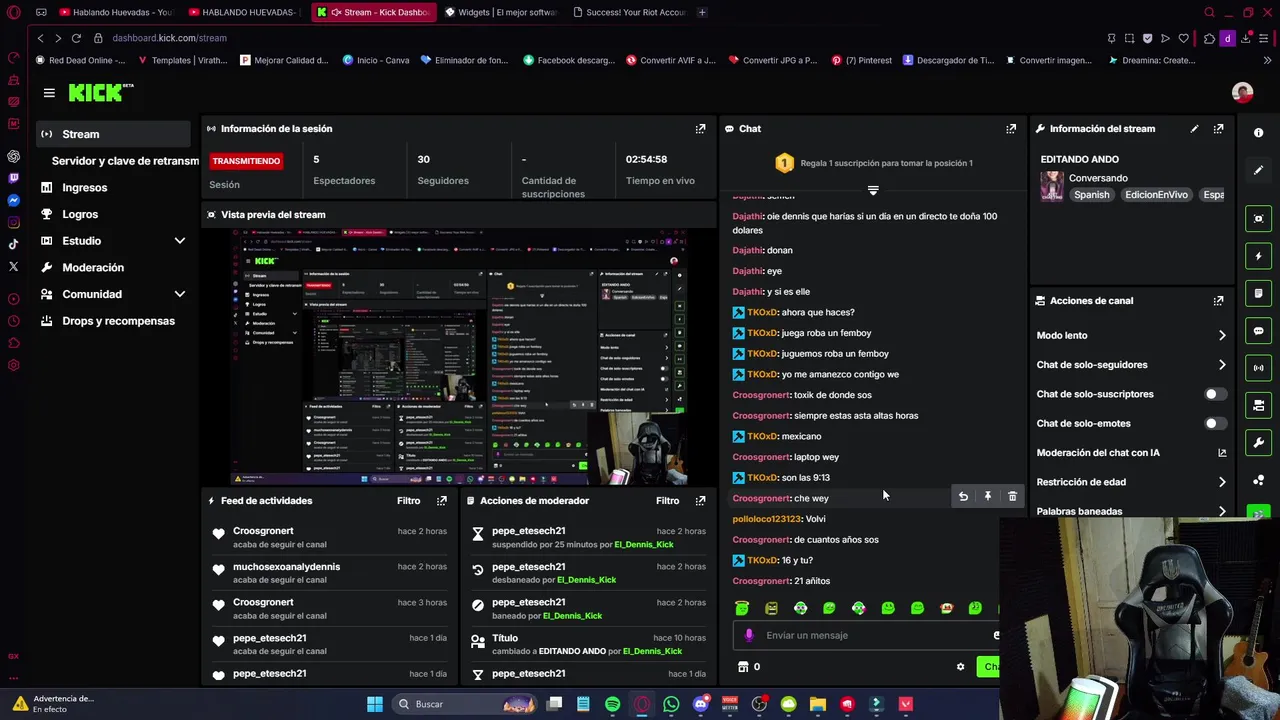Pop out the Chat panel
The image size is (1280, 720).
pos(1011,129)
